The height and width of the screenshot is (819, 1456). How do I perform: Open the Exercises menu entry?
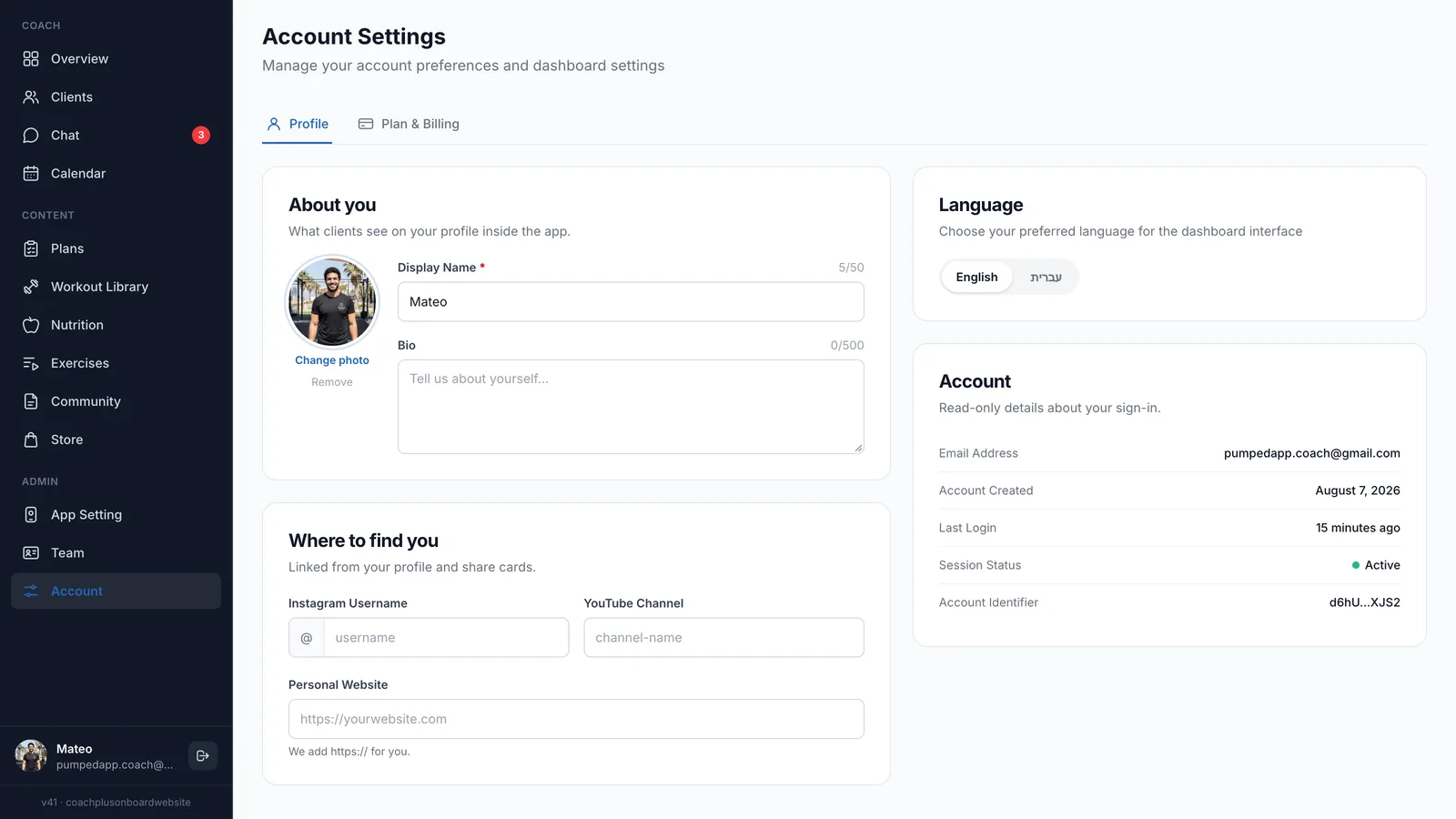116,363
